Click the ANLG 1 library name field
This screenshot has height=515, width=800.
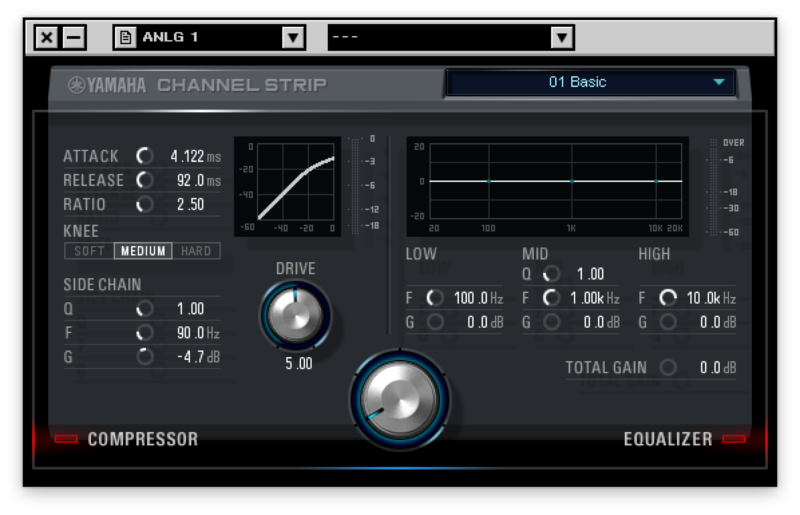point(209,37)
